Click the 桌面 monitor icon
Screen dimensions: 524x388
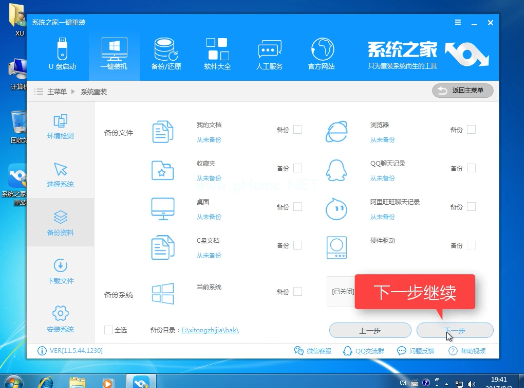[163, 209]
